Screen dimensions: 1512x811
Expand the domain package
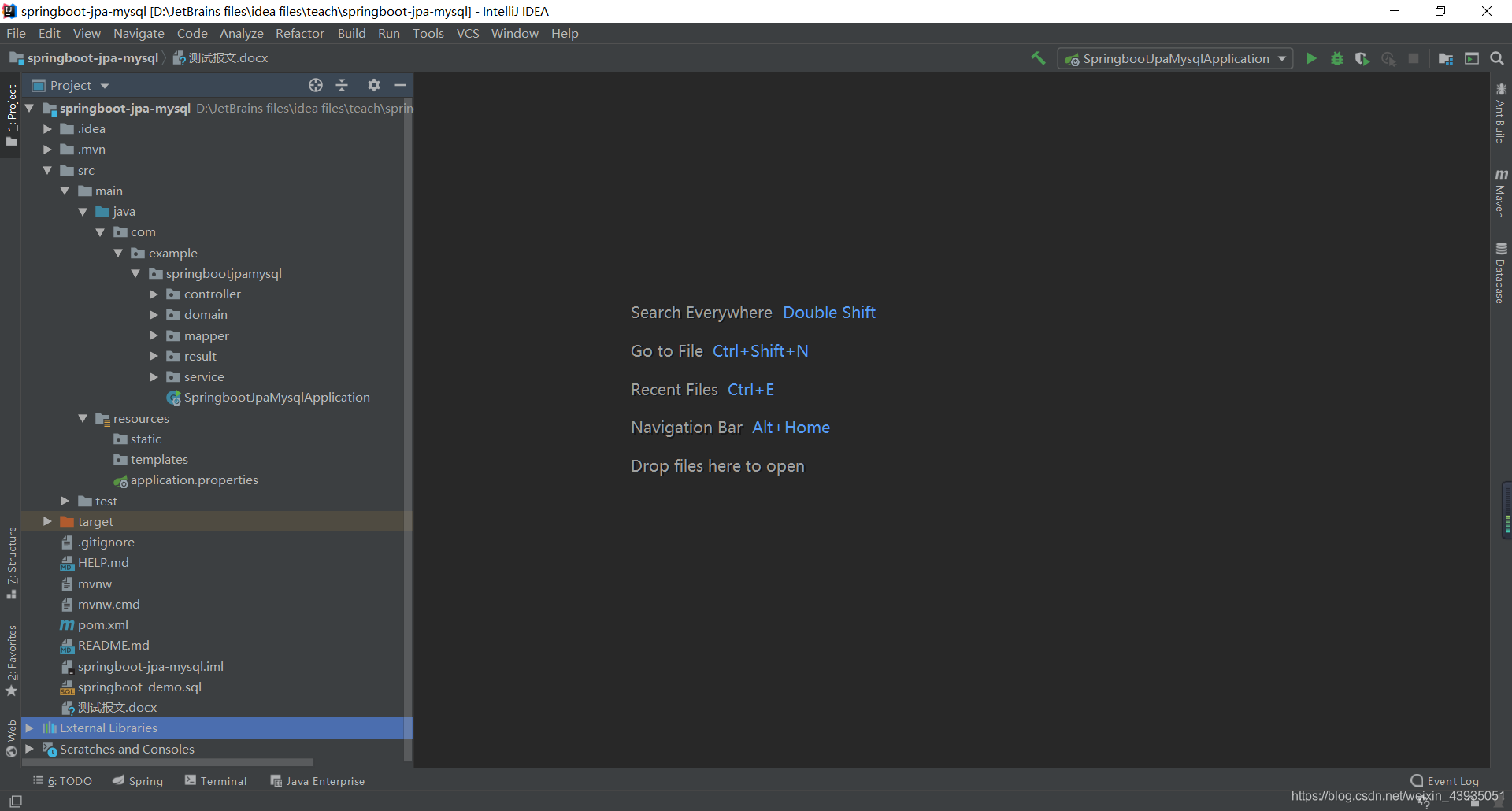coord(154,315)
